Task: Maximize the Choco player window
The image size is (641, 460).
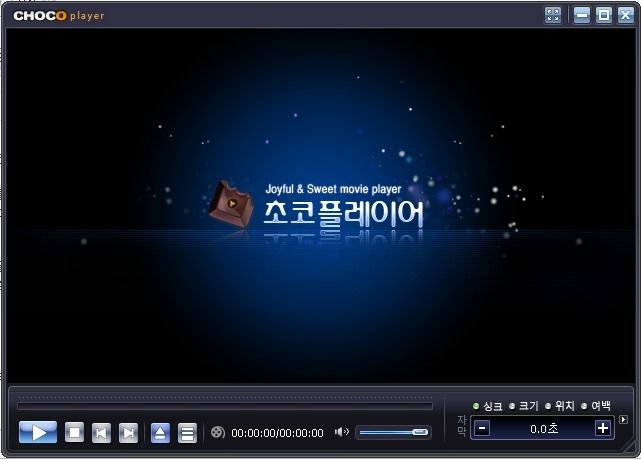Action: click(x=604, y=15)
